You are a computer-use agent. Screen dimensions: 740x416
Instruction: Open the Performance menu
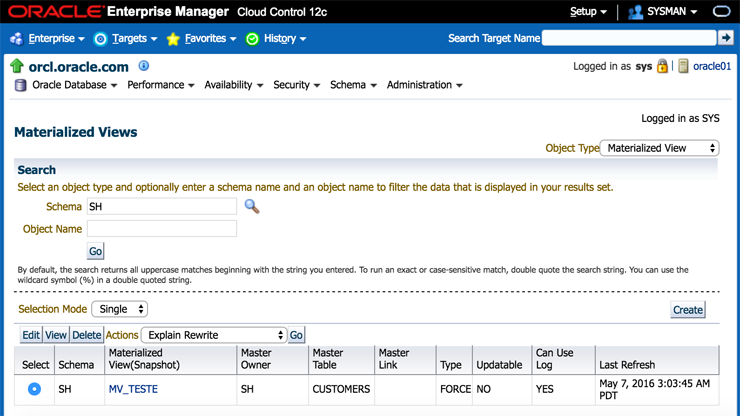click(x=160, y=85)
